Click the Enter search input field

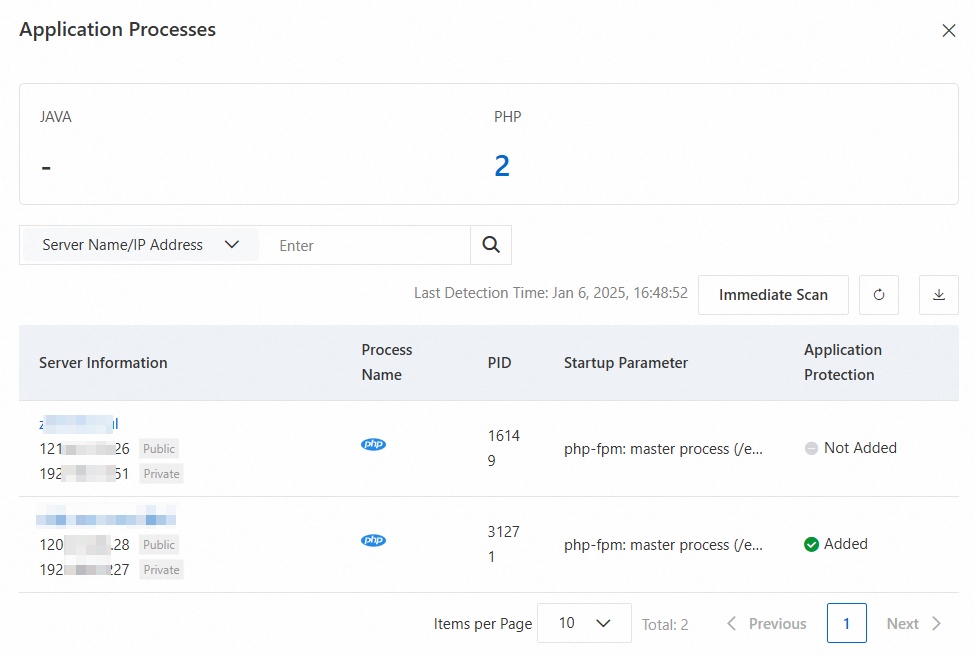(367, 246)
